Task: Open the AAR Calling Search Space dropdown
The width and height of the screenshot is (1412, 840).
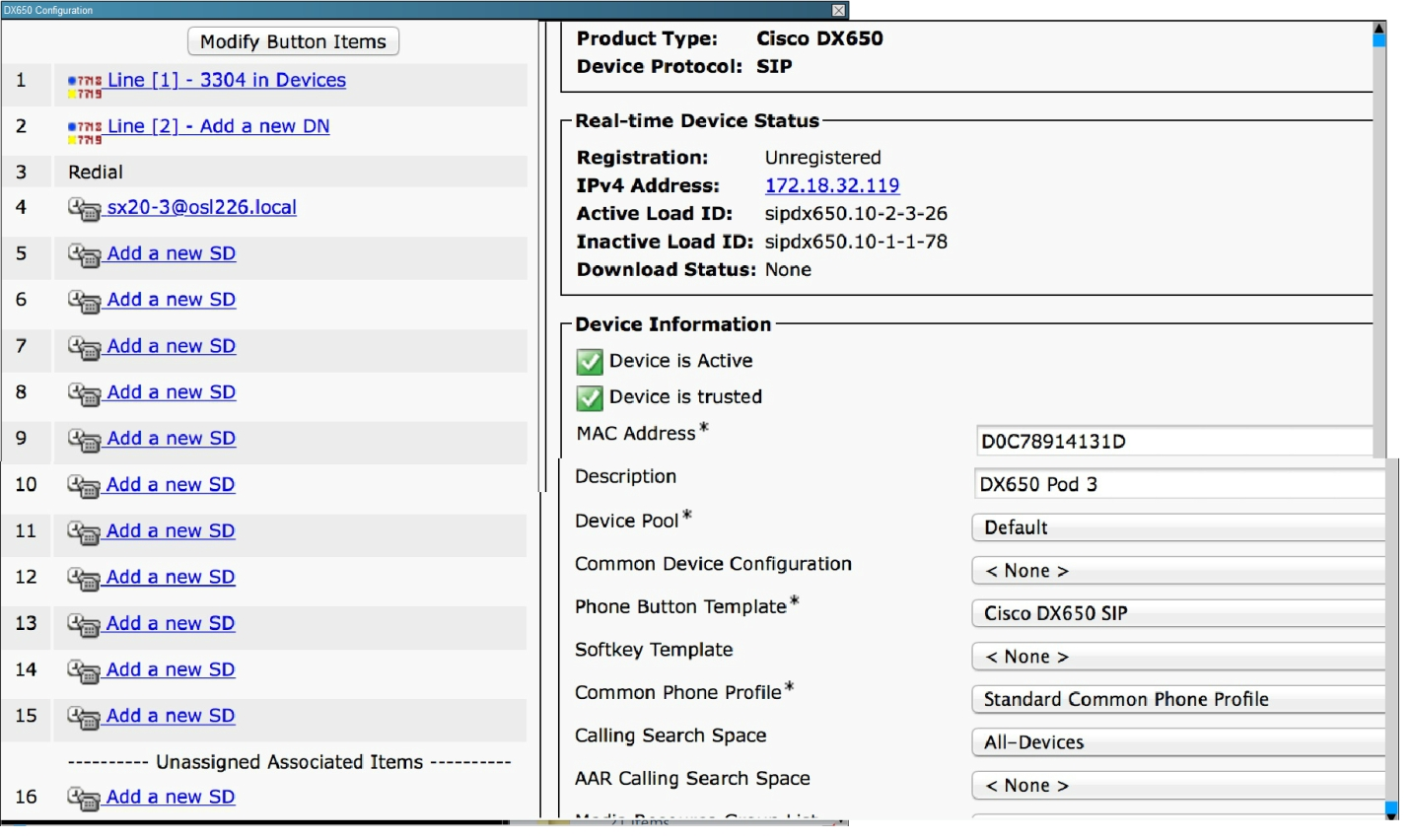Action: [1178, 786]
